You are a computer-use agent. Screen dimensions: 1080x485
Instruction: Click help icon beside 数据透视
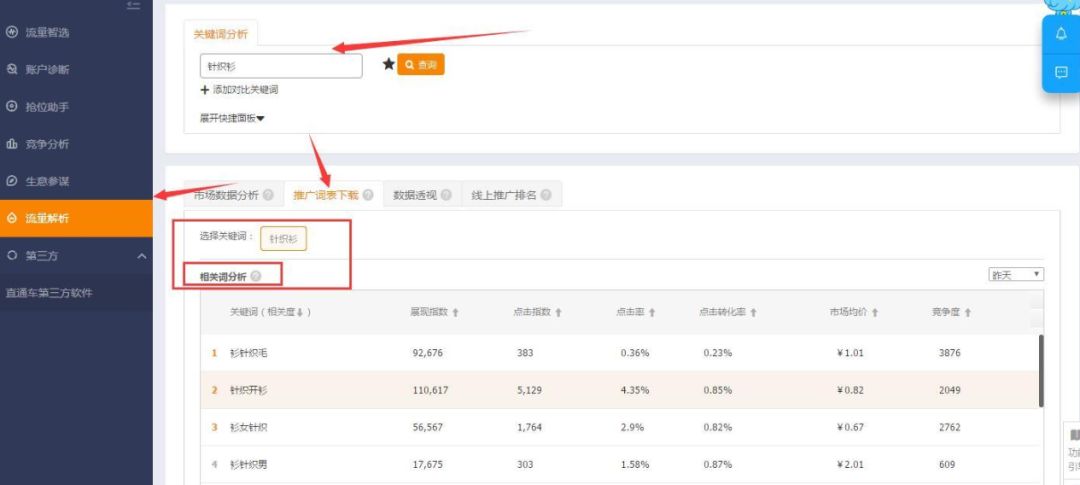[x=446, y=195]
